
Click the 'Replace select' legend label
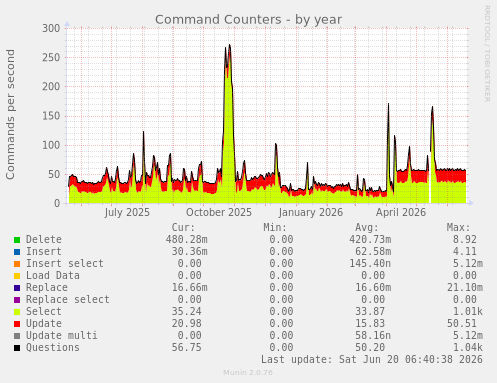click(x=68, y=299)
